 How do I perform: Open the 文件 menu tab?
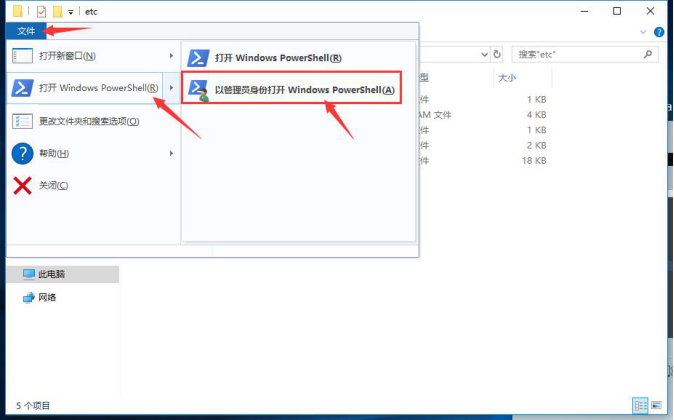[26, 31]
